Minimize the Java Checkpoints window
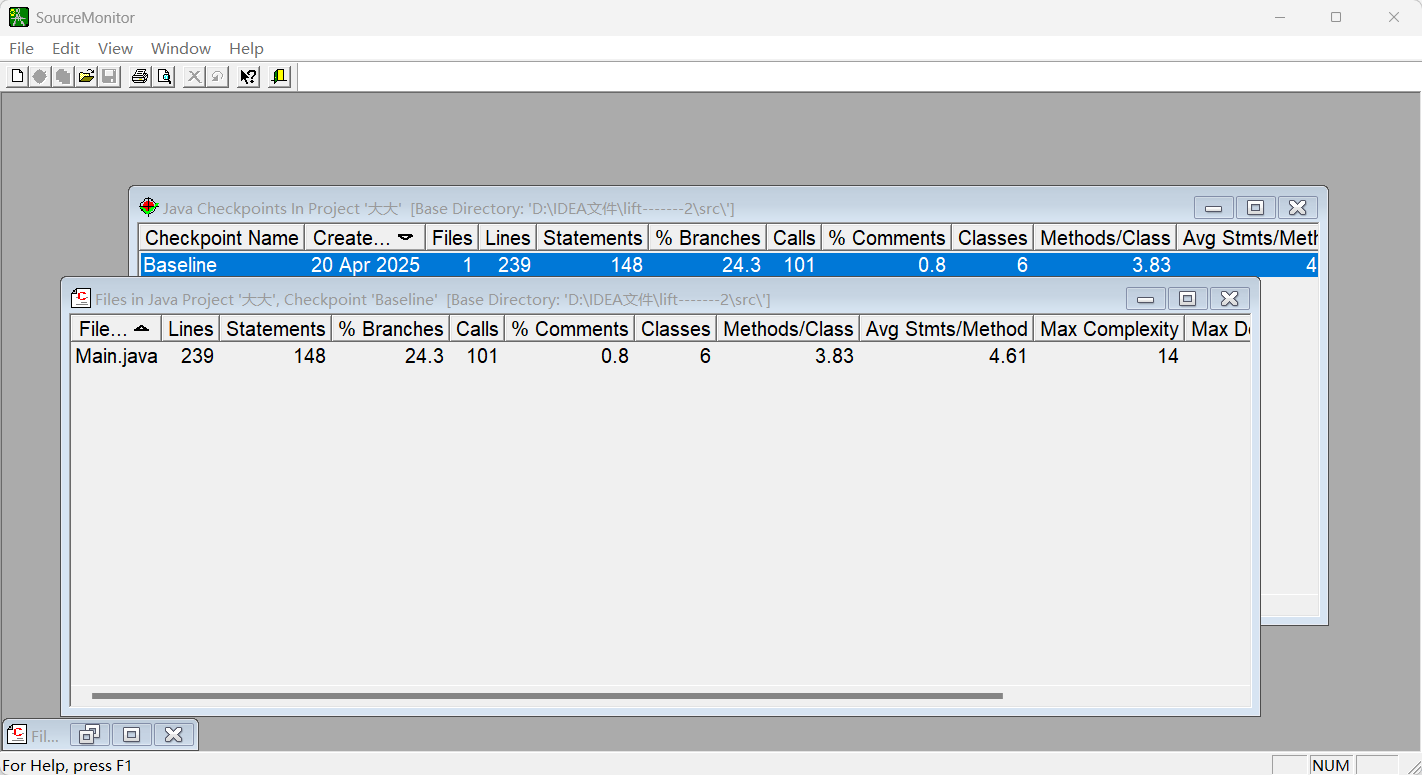Screen dimensions: 1422x775 pyautogui.click(x=1213, y=208)
